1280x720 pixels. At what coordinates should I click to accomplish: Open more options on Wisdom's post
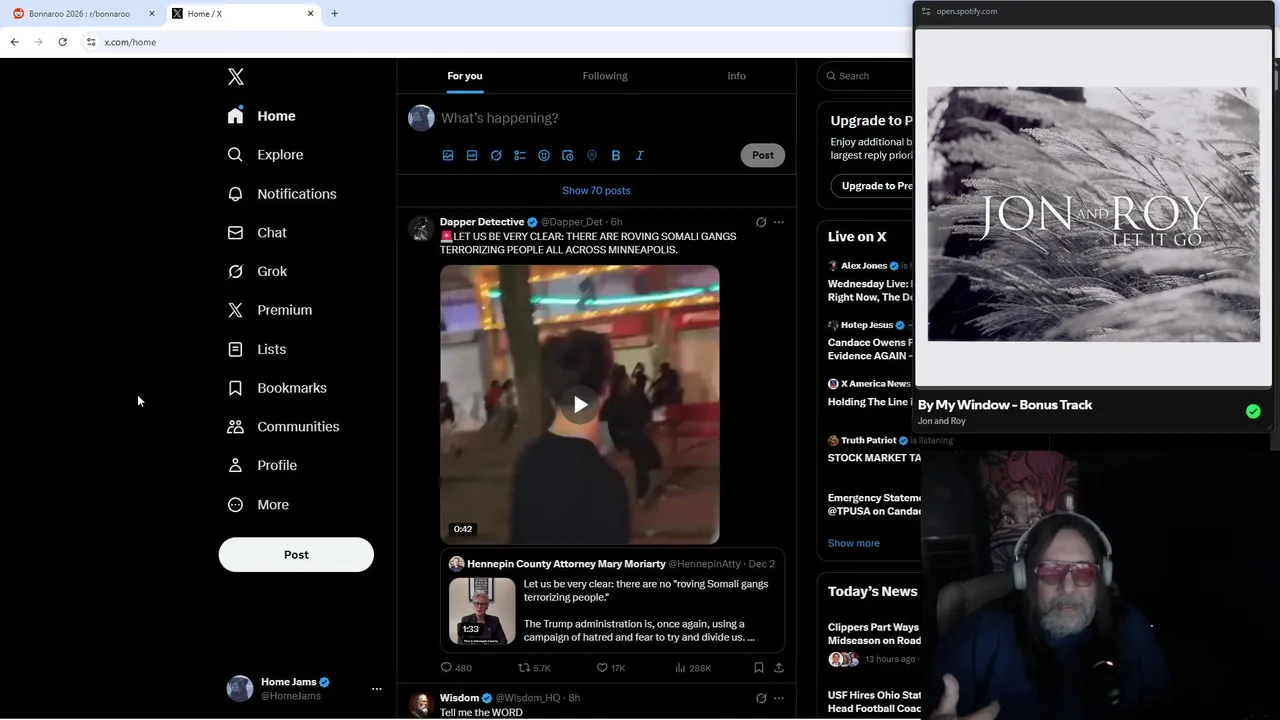(779, 698)
